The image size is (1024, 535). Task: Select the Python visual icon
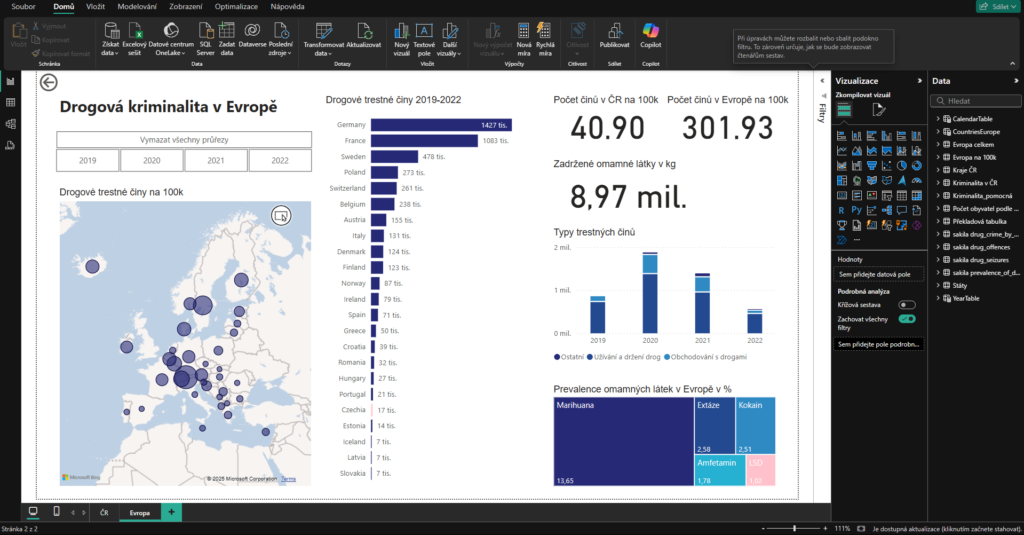(856, 210)
